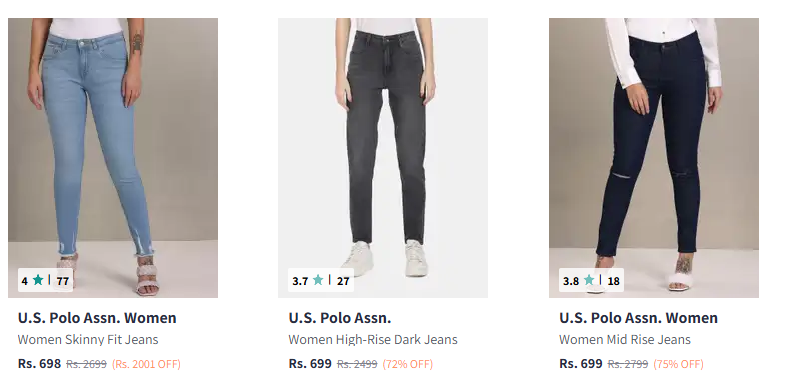Image resolution: width=786 pixels, height=390 pixels.
Task: Select Women Skinny Fit Jeans title
Action: pos(88,340)
